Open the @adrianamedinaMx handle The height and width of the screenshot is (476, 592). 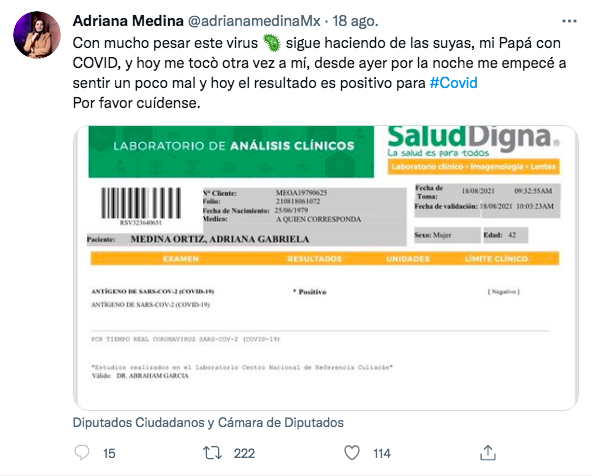pyautogui.click(x=254, y=21)
